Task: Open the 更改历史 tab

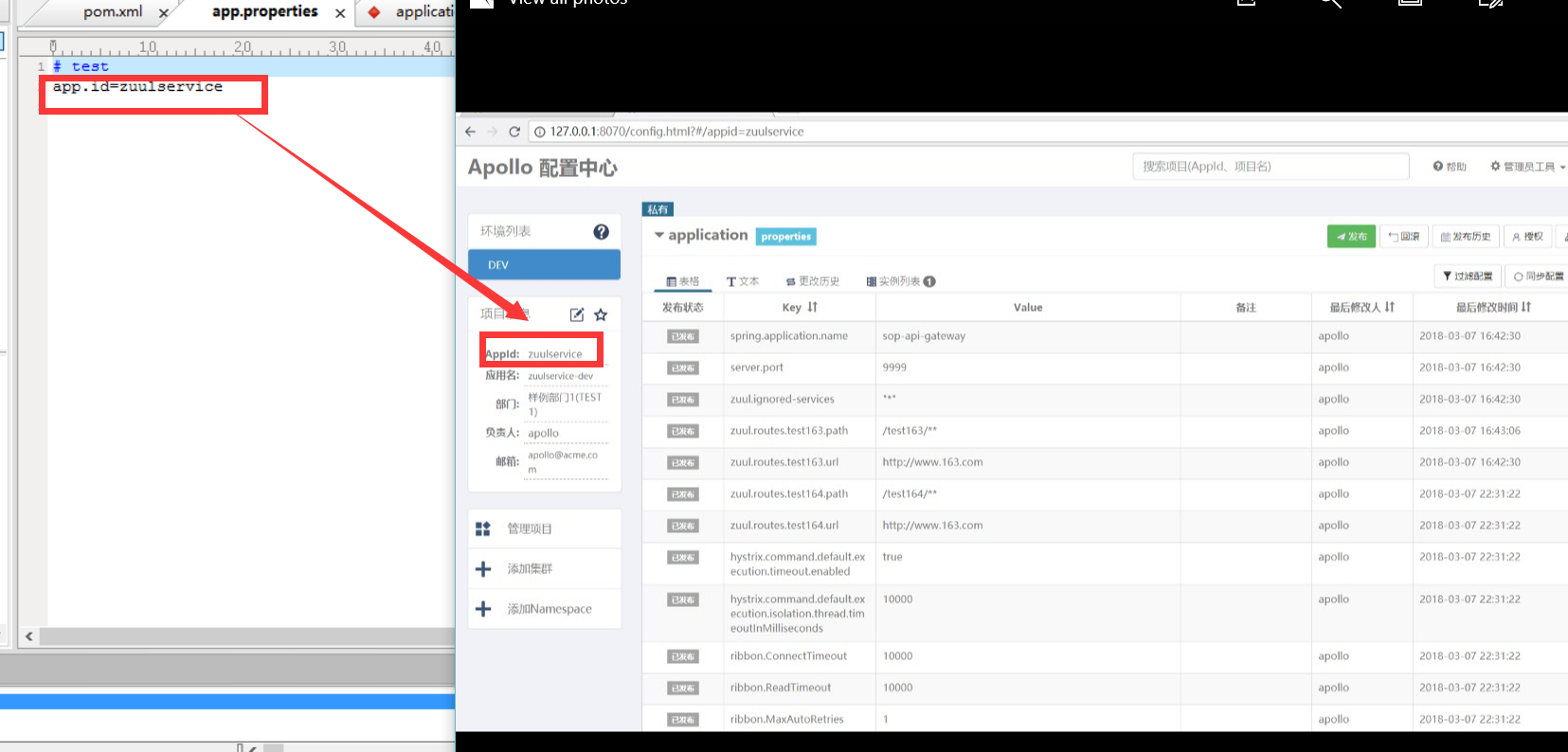Action: click(812, 281)
